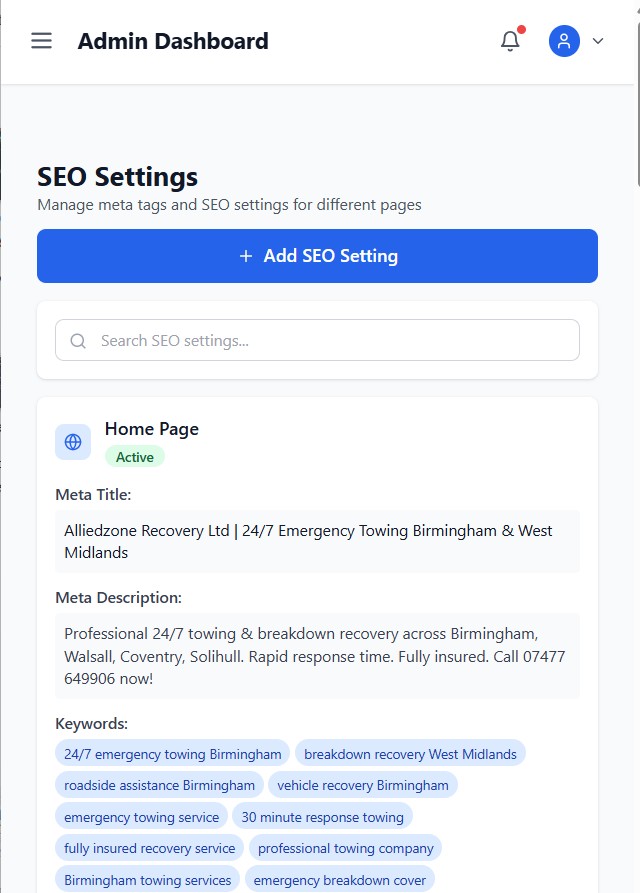640x893 pixels.
Task: Open the hamburger sidebar menu
Action: pyautogui.click(x=41, y=41)
